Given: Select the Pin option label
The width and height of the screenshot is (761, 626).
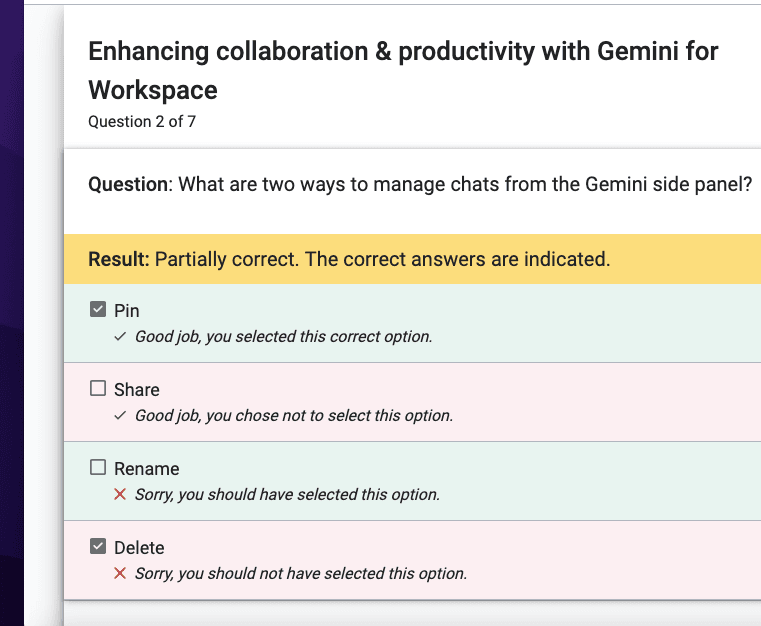Looking at the screenshot, I should 127,311.
